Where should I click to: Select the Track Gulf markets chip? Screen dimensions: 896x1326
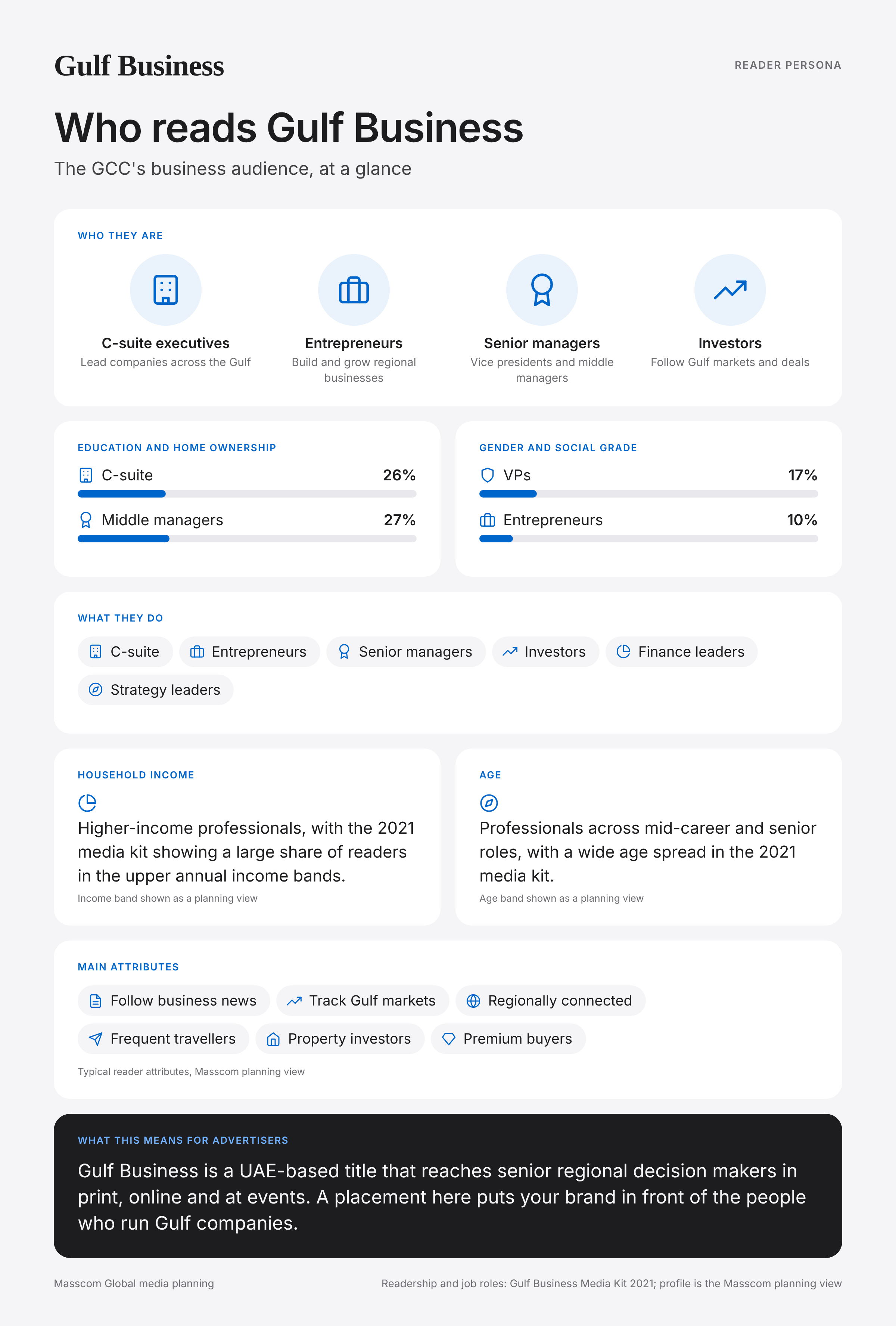362,1001
